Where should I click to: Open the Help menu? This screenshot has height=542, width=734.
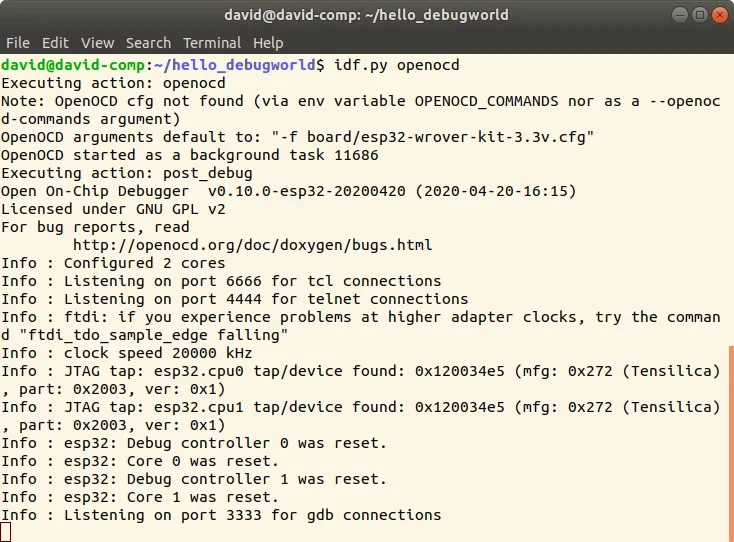click(268, 43)
